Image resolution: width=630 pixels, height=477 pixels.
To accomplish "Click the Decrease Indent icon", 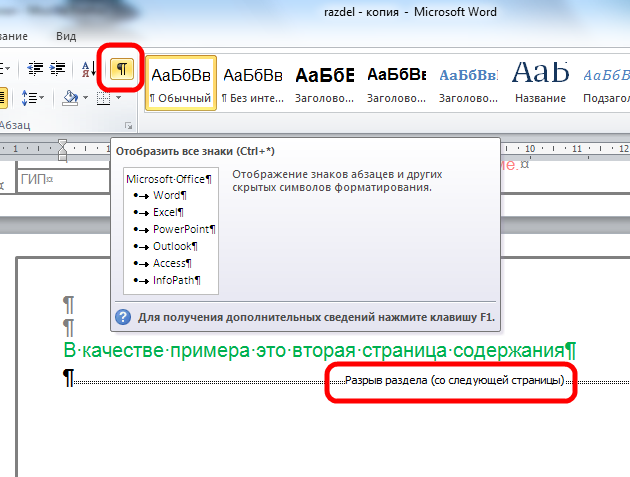I will [36, 68].
